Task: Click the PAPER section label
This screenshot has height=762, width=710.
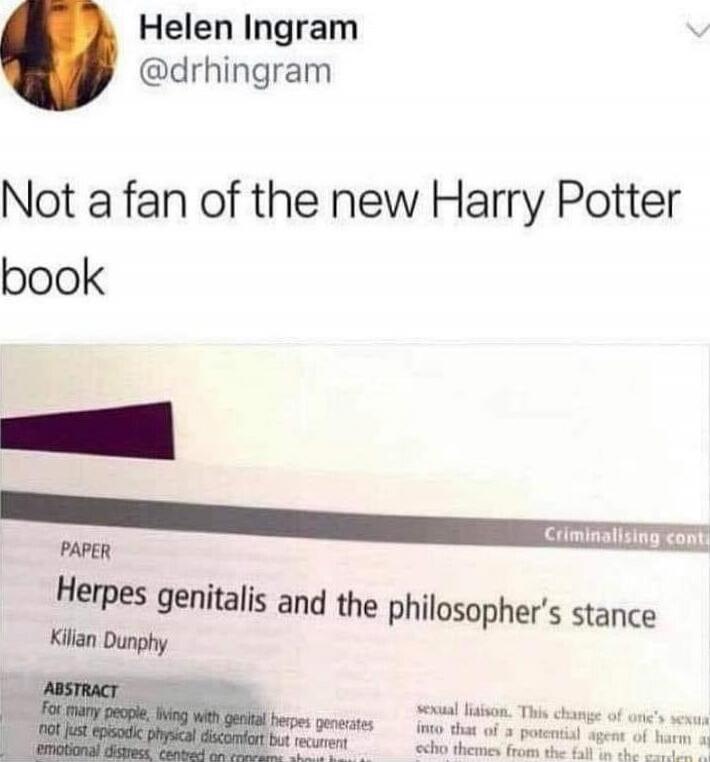Action: 86,551
